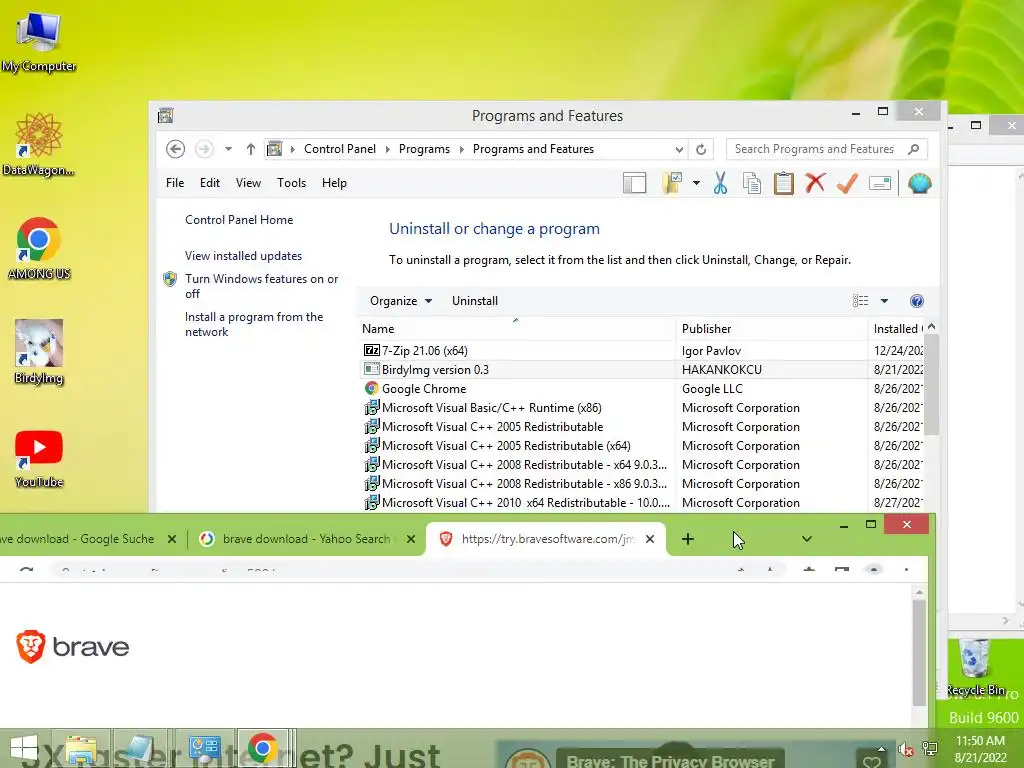1024x768 pixels.
Task: Open Windows Start button
Action: 24,748
